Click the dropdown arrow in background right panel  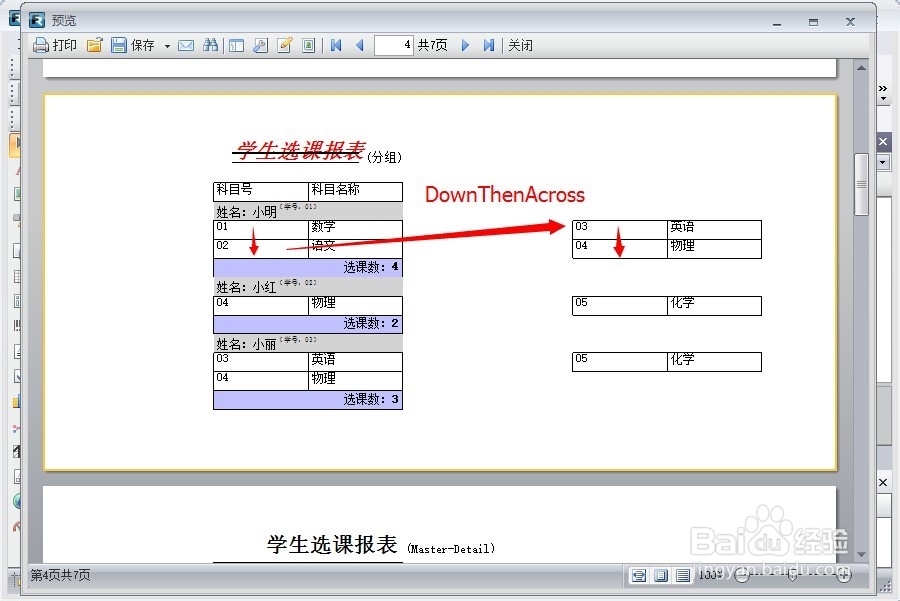[x=883, y=162]
